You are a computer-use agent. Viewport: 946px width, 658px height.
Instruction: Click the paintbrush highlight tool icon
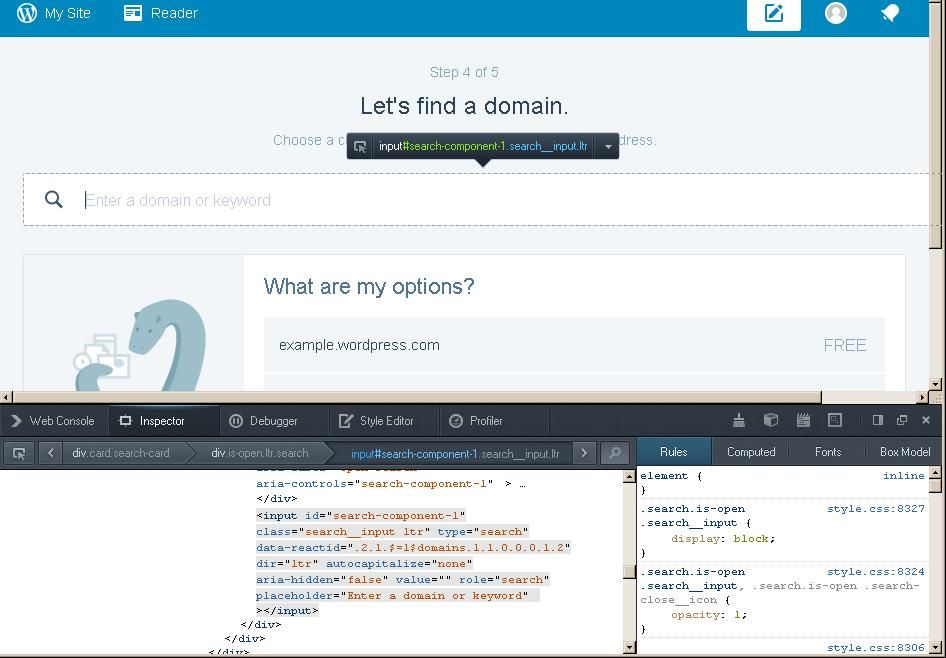738,421
